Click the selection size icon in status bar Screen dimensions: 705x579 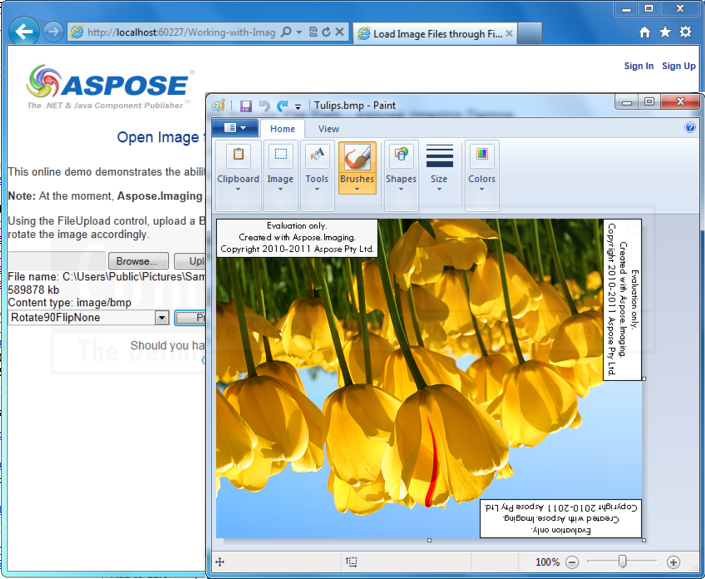[351, 561]
